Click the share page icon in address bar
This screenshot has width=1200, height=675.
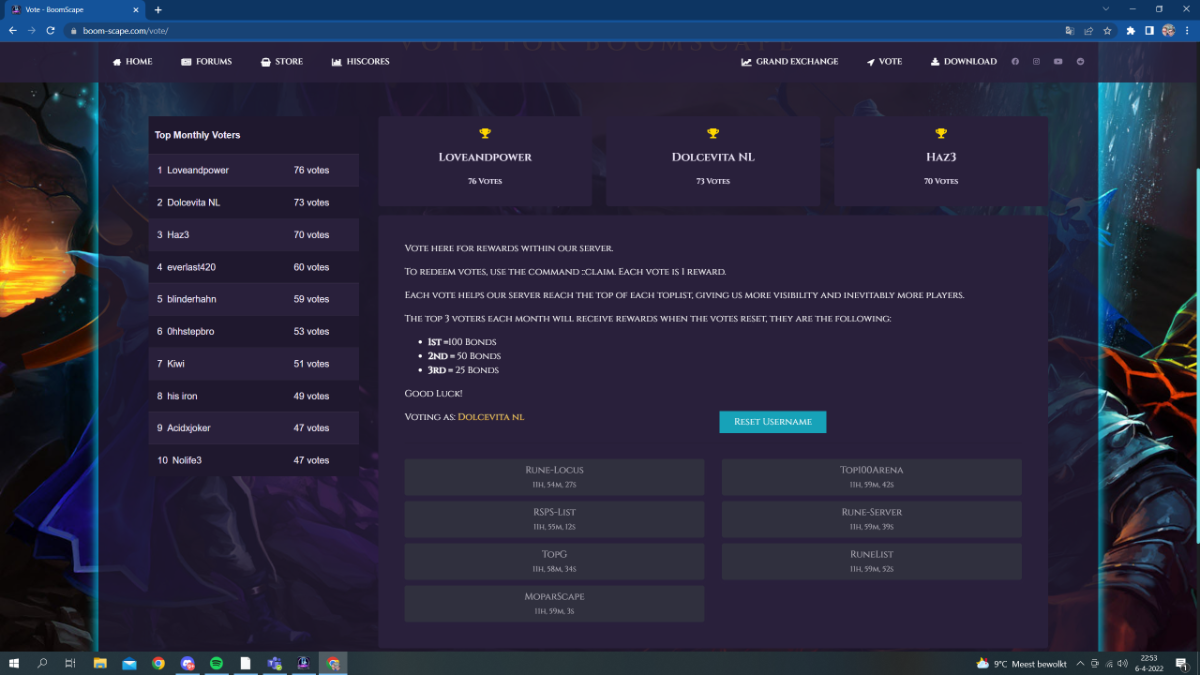[x=1088, y=30]
